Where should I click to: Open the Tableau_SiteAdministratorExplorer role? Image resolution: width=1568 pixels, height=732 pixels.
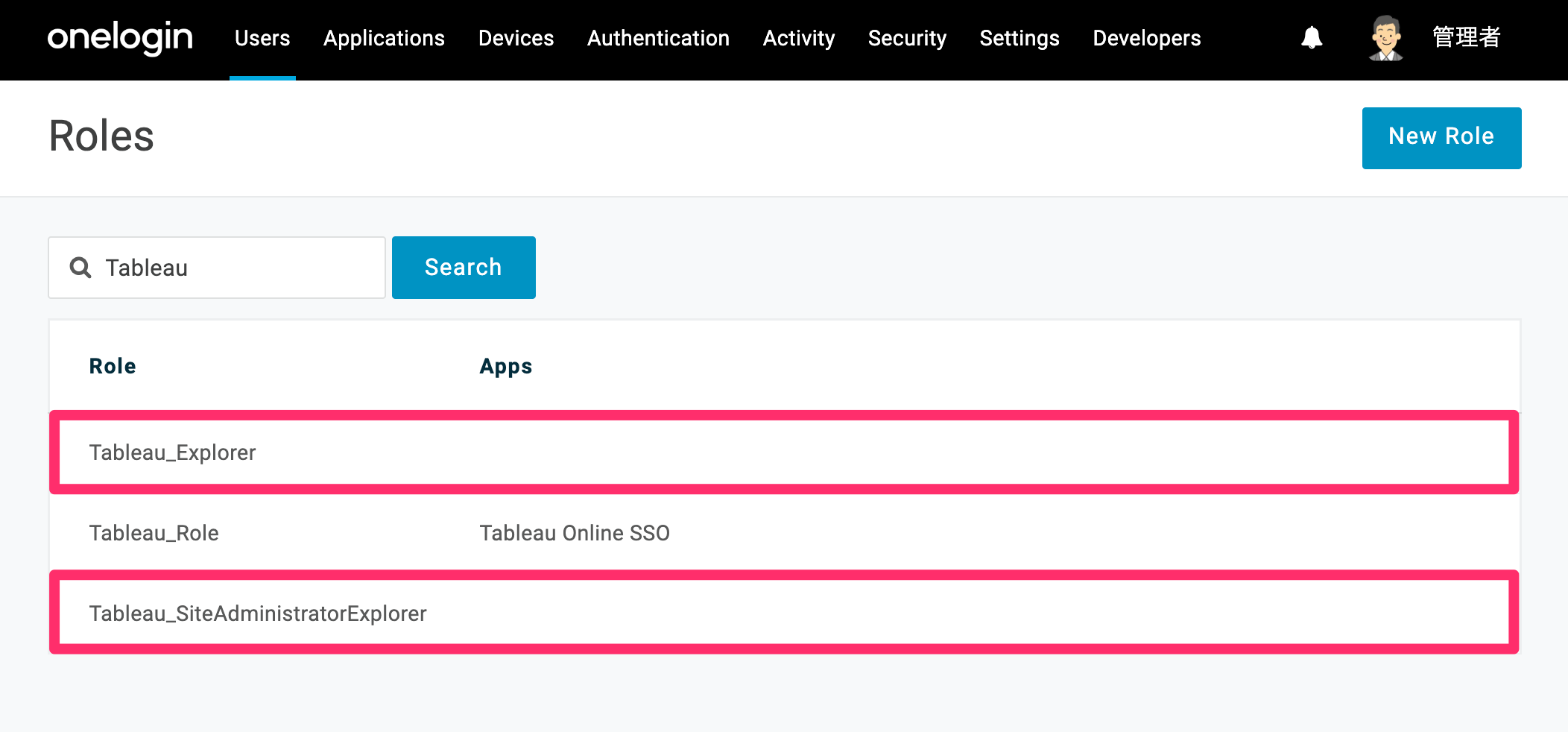[x=258, y=613]
